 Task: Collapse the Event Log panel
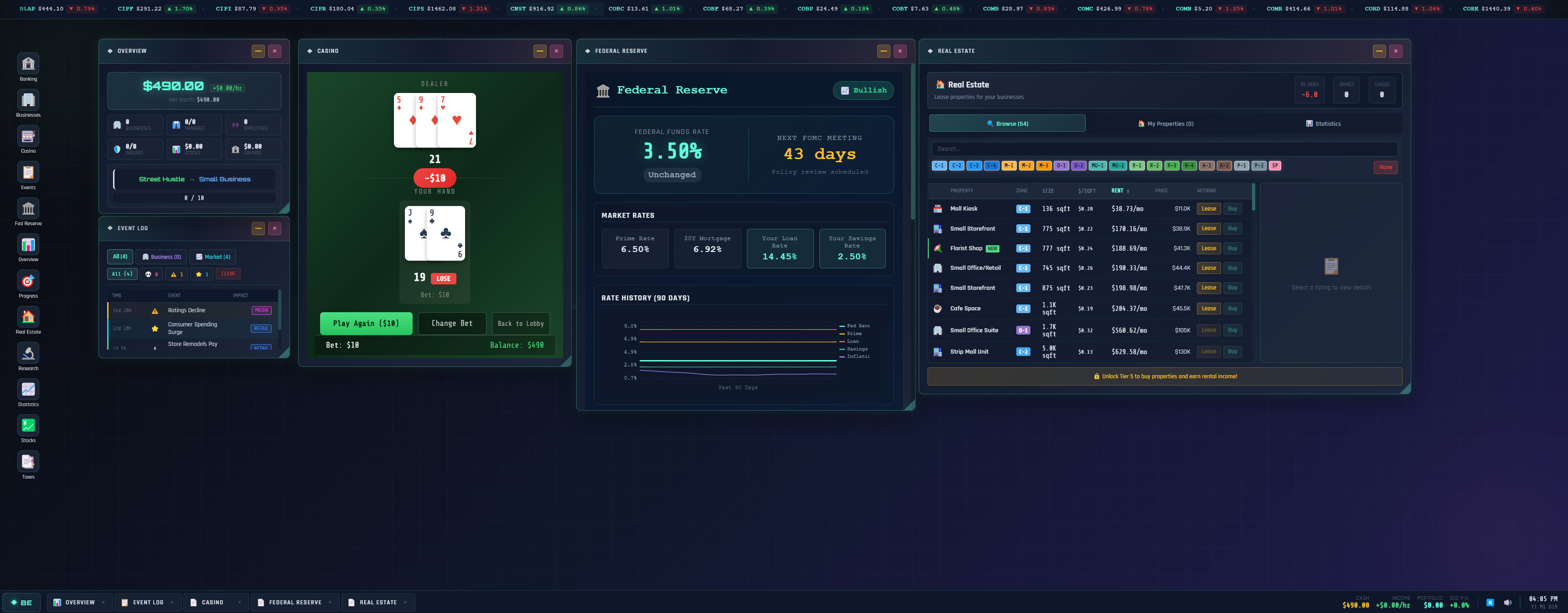point(257,228)
